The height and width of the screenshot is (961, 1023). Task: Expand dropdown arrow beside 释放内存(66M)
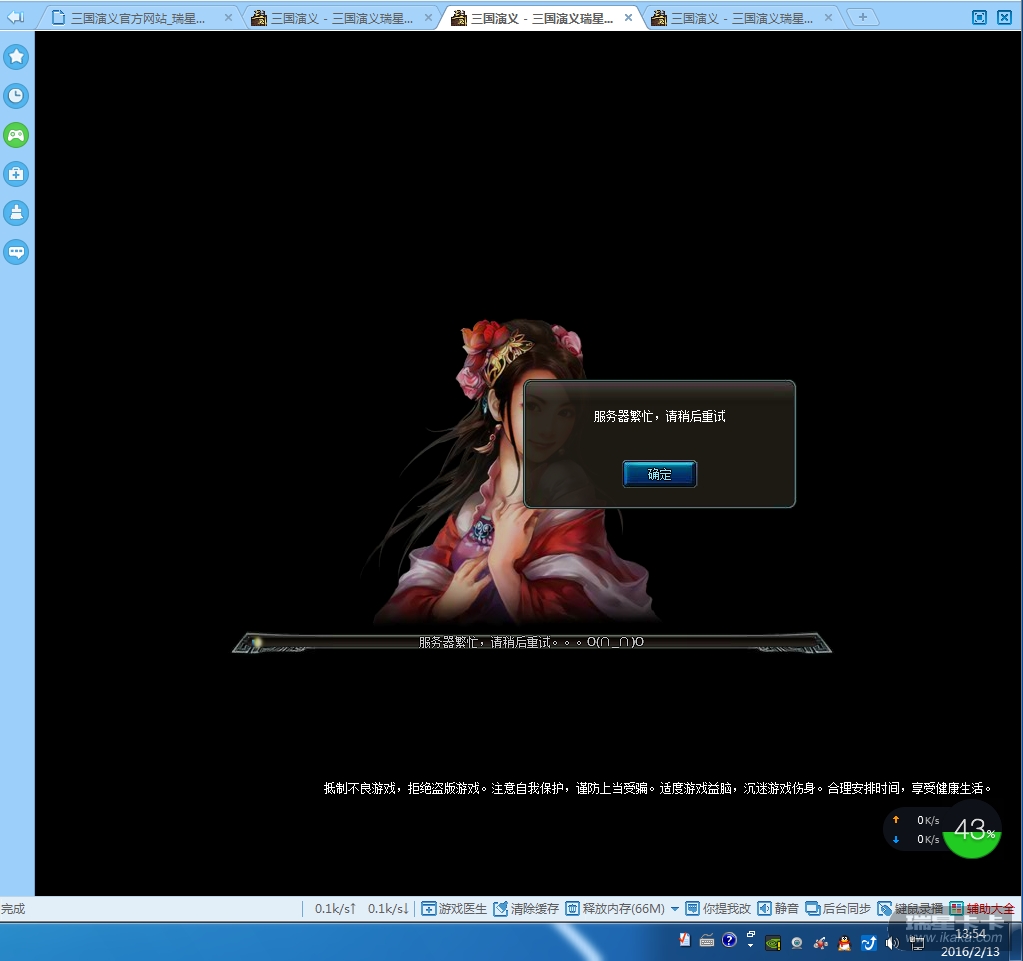[675, 908]
